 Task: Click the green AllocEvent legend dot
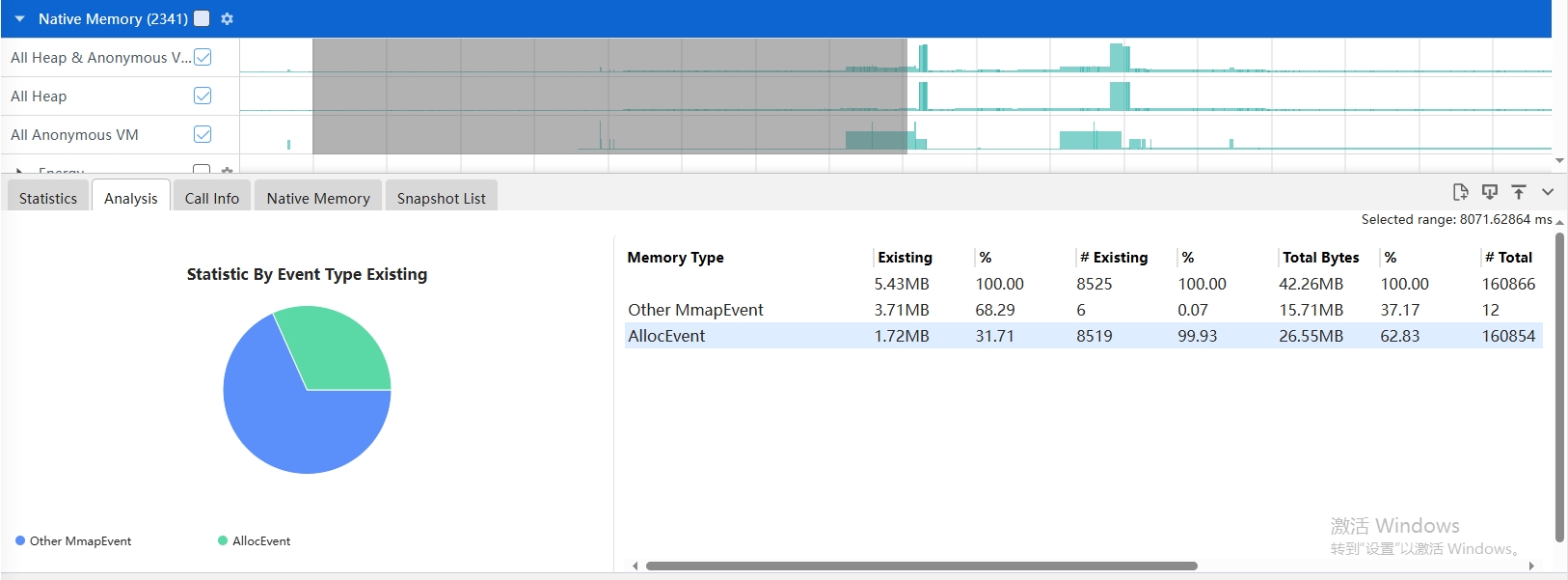223,541
